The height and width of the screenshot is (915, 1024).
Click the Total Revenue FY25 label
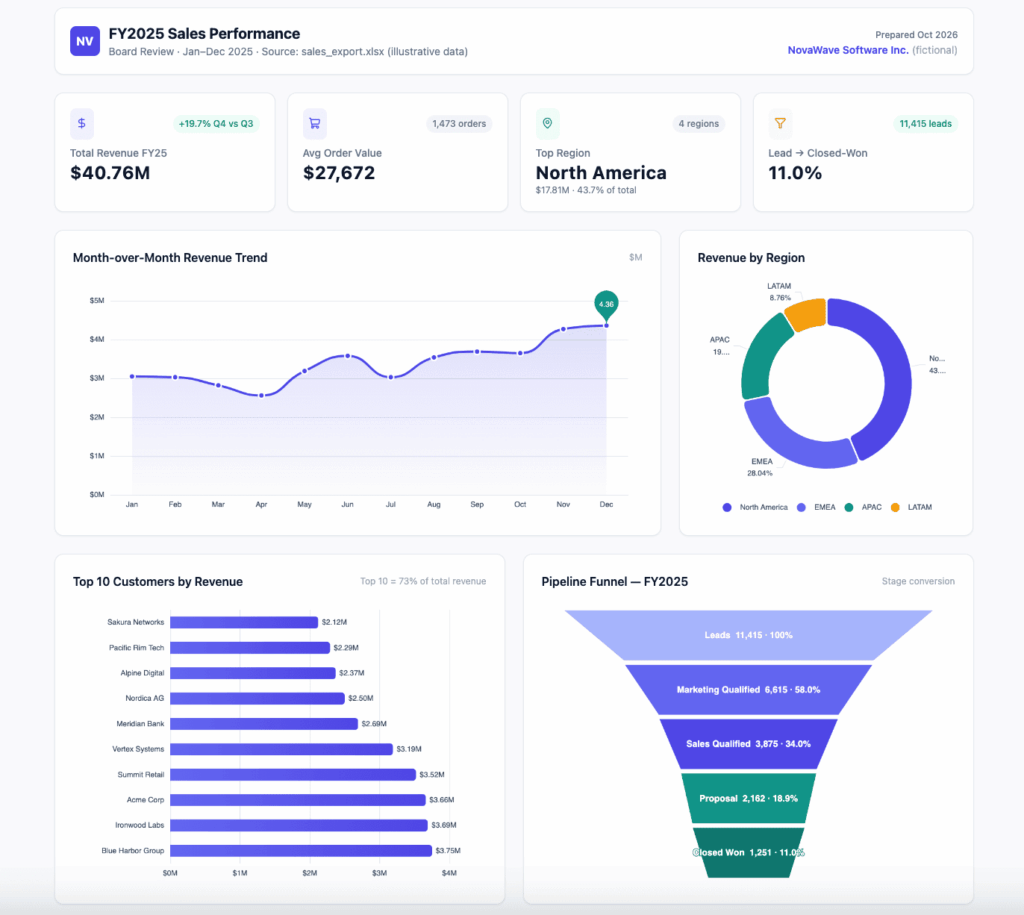pyautogui.click(x=119, y=153)
